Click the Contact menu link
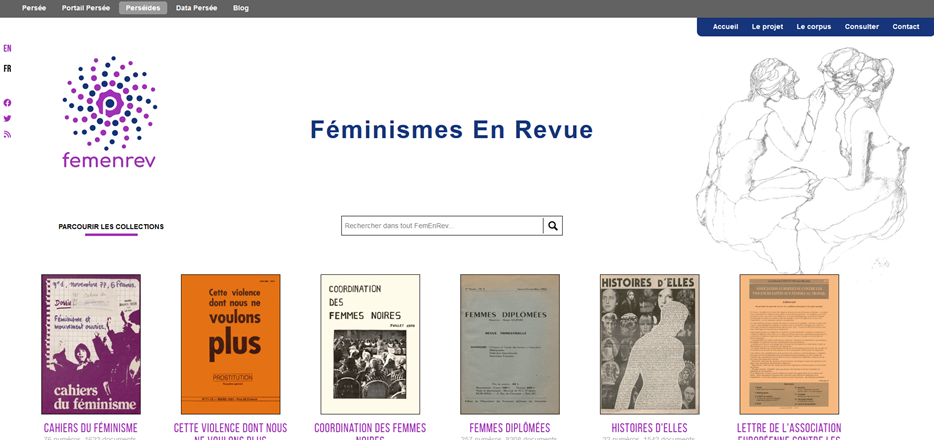934x440 pixels. click(905, 27)
